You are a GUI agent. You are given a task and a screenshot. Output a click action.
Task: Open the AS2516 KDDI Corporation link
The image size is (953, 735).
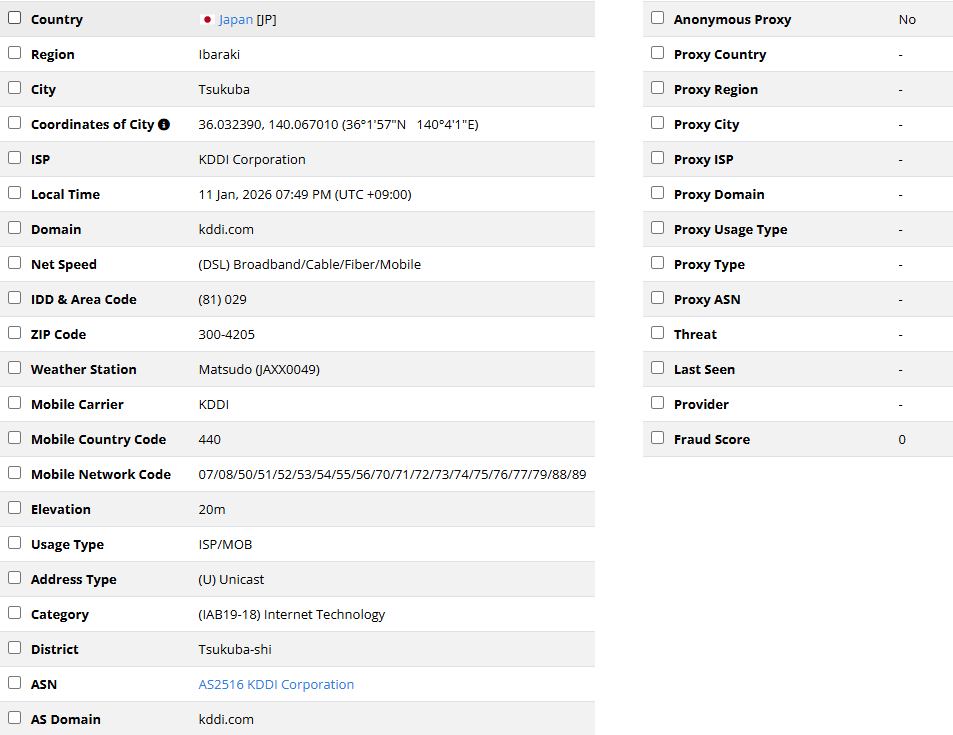pyautogui.click(x=276, y=684)
